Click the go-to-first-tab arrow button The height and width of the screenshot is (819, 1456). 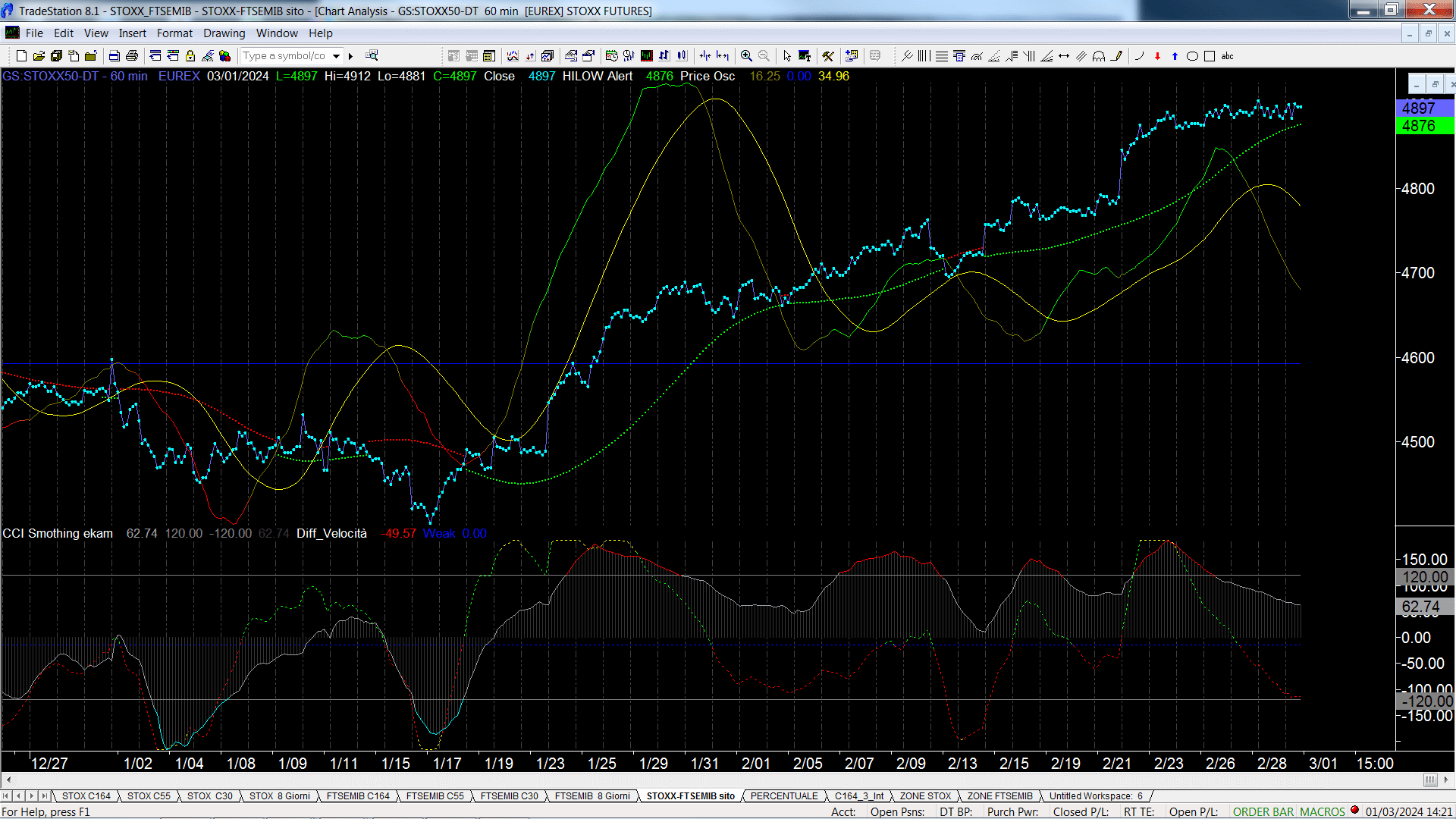(x=6, y=796)
